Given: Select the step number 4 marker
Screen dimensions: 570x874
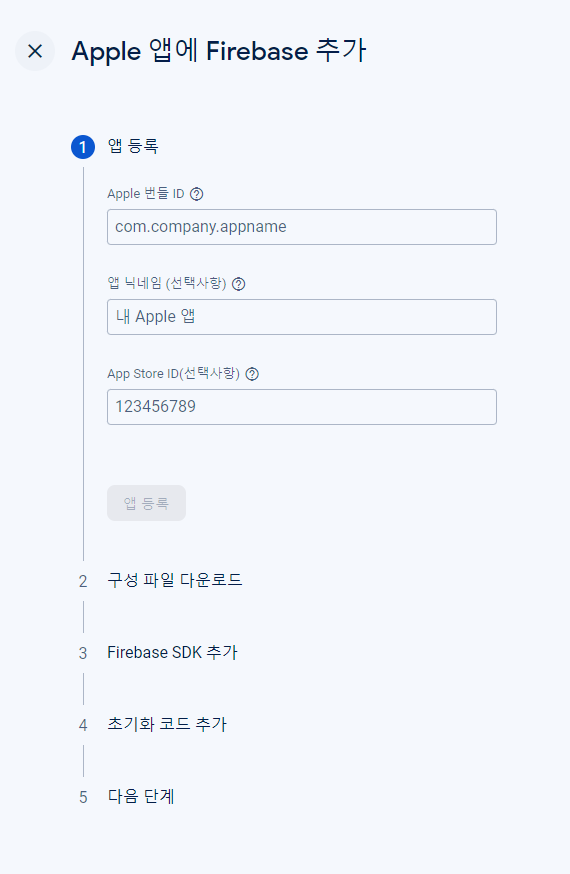Looking at the screenshot, I should point(83,725).
